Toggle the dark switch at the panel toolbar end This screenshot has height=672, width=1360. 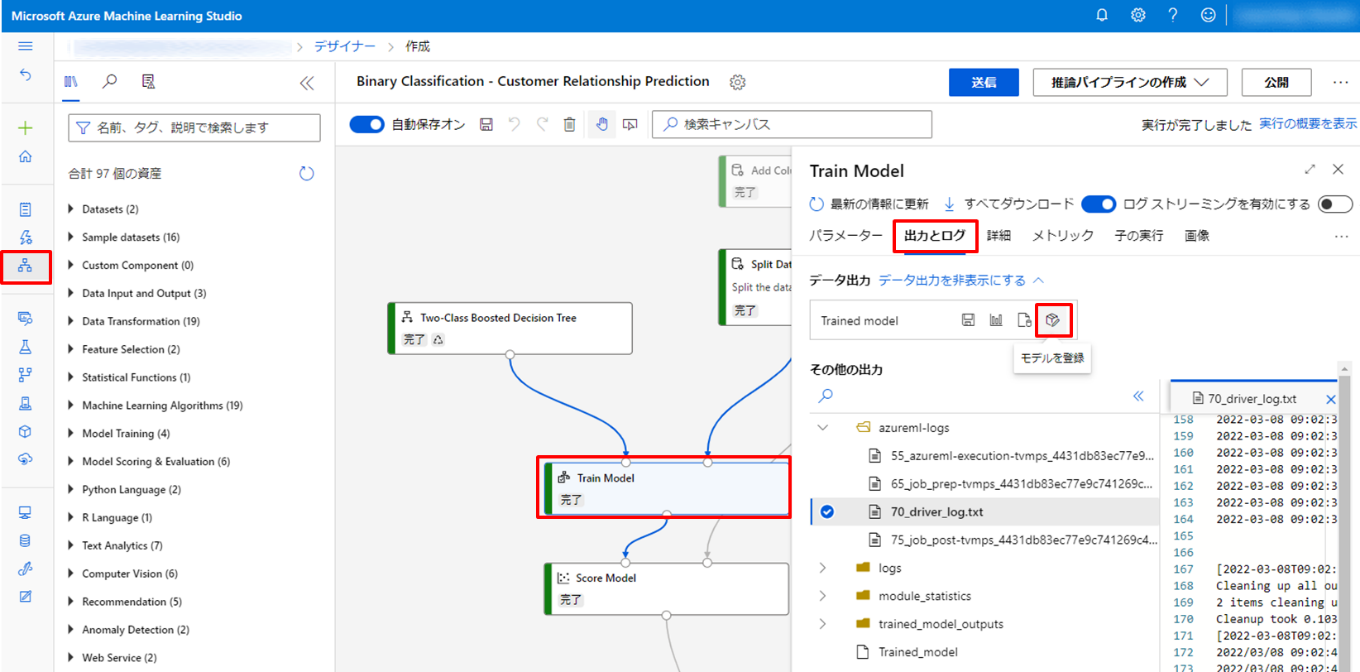[x=1336, y=204]
